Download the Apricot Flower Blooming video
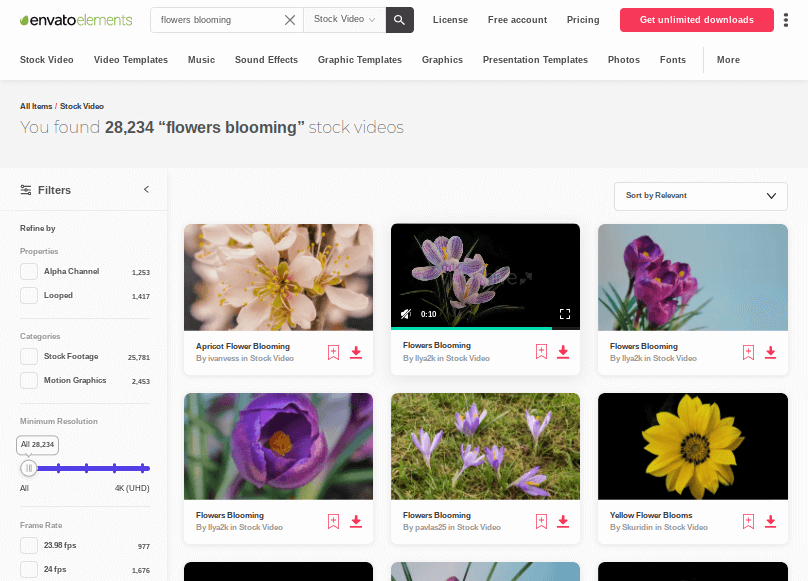Viewport: 808px width, 581px height. [x=356, y=353]
